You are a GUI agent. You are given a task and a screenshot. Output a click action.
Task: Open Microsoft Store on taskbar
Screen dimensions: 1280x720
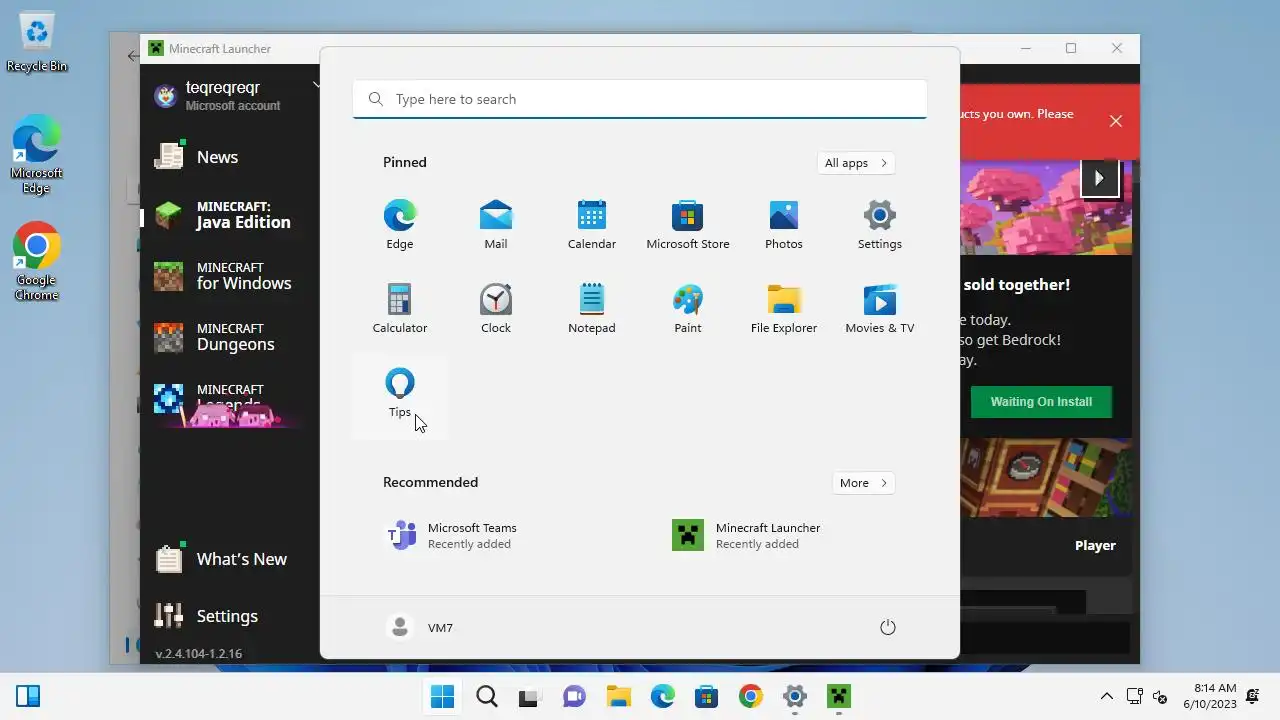(x=706, y=696)
